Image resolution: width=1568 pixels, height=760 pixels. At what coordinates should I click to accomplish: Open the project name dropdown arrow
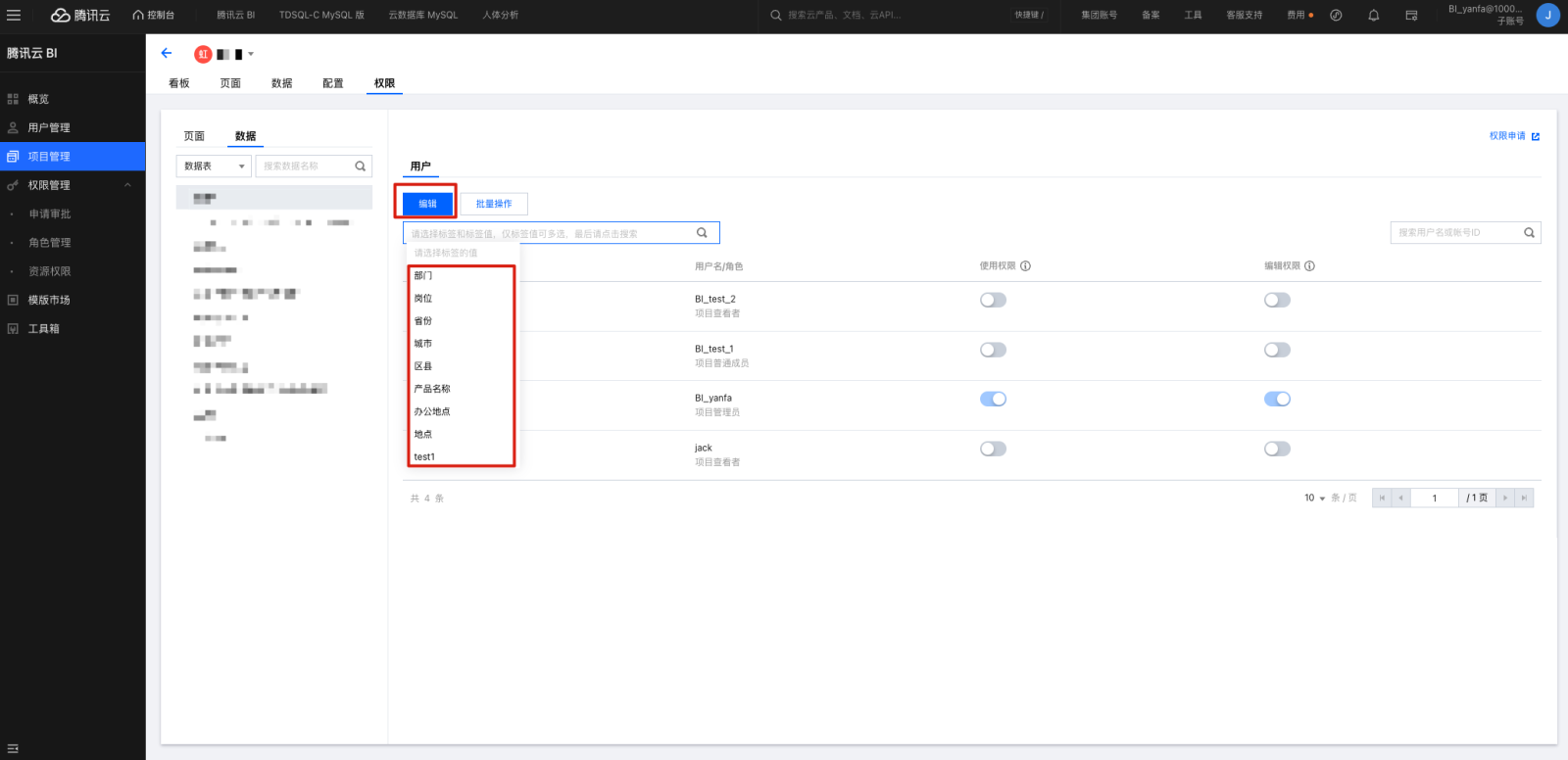pos(251,54)
